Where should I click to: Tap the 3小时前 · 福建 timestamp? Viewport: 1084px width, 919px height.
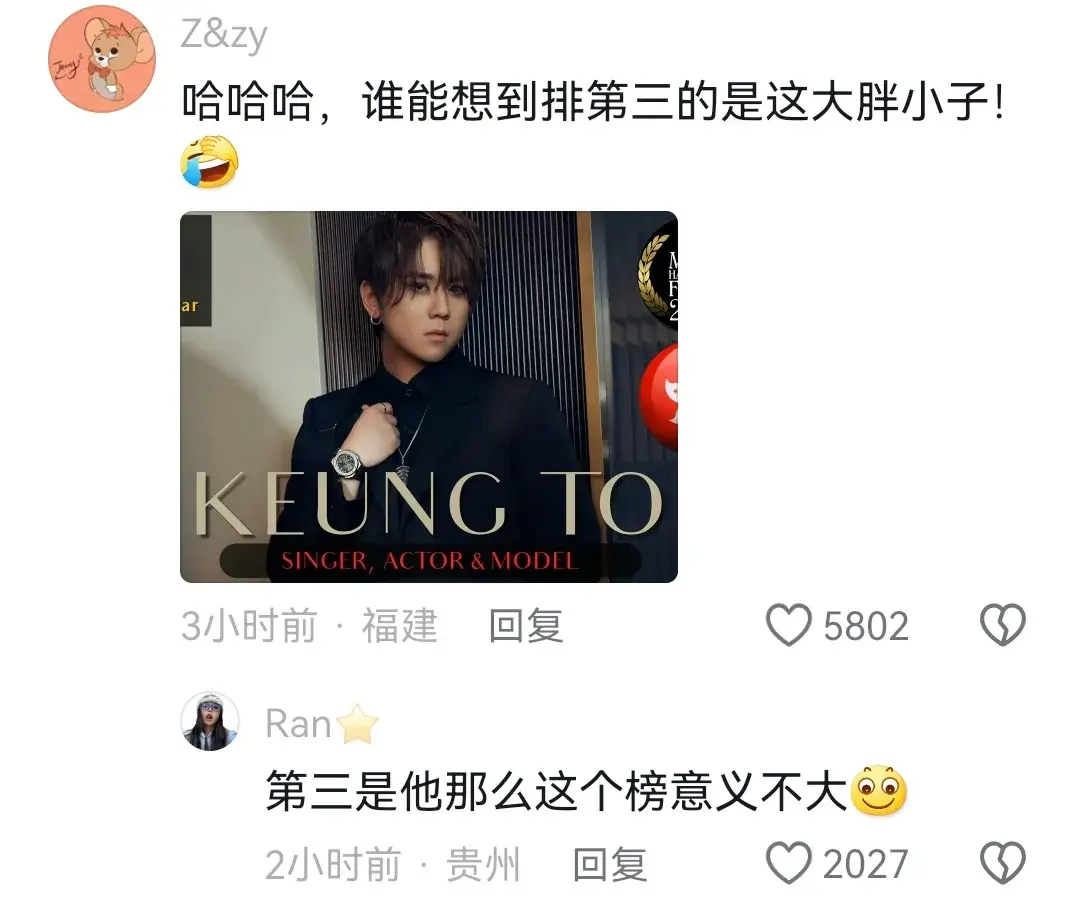(x=309, y=626)
